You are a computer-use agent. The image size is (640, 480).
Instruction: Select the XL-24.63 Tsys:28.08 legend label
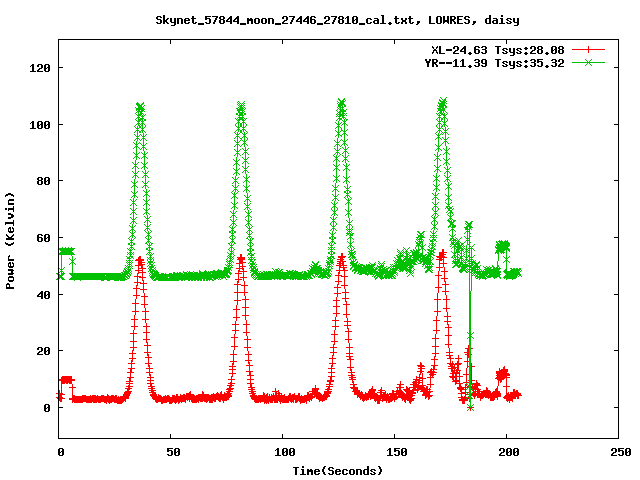[x=498, y=50]
